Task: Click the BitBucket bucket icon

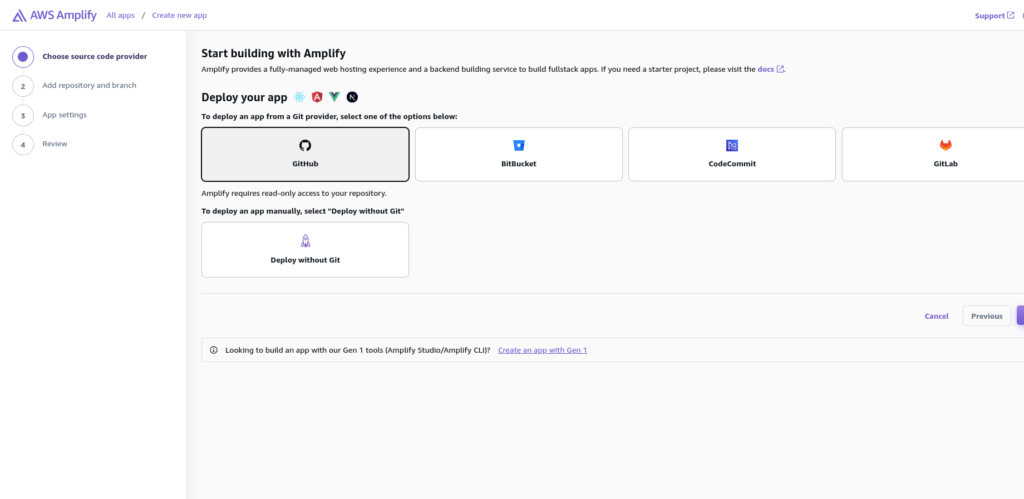Action: pos(519,146)
